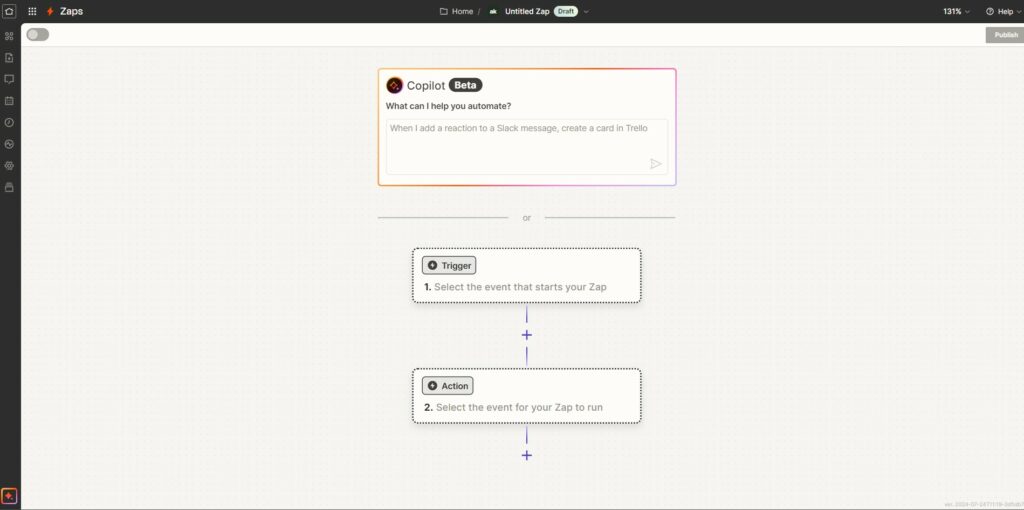Add a step between Trigger and Action
Viewport: 1024px width, 510px height.
coord(527,335)
